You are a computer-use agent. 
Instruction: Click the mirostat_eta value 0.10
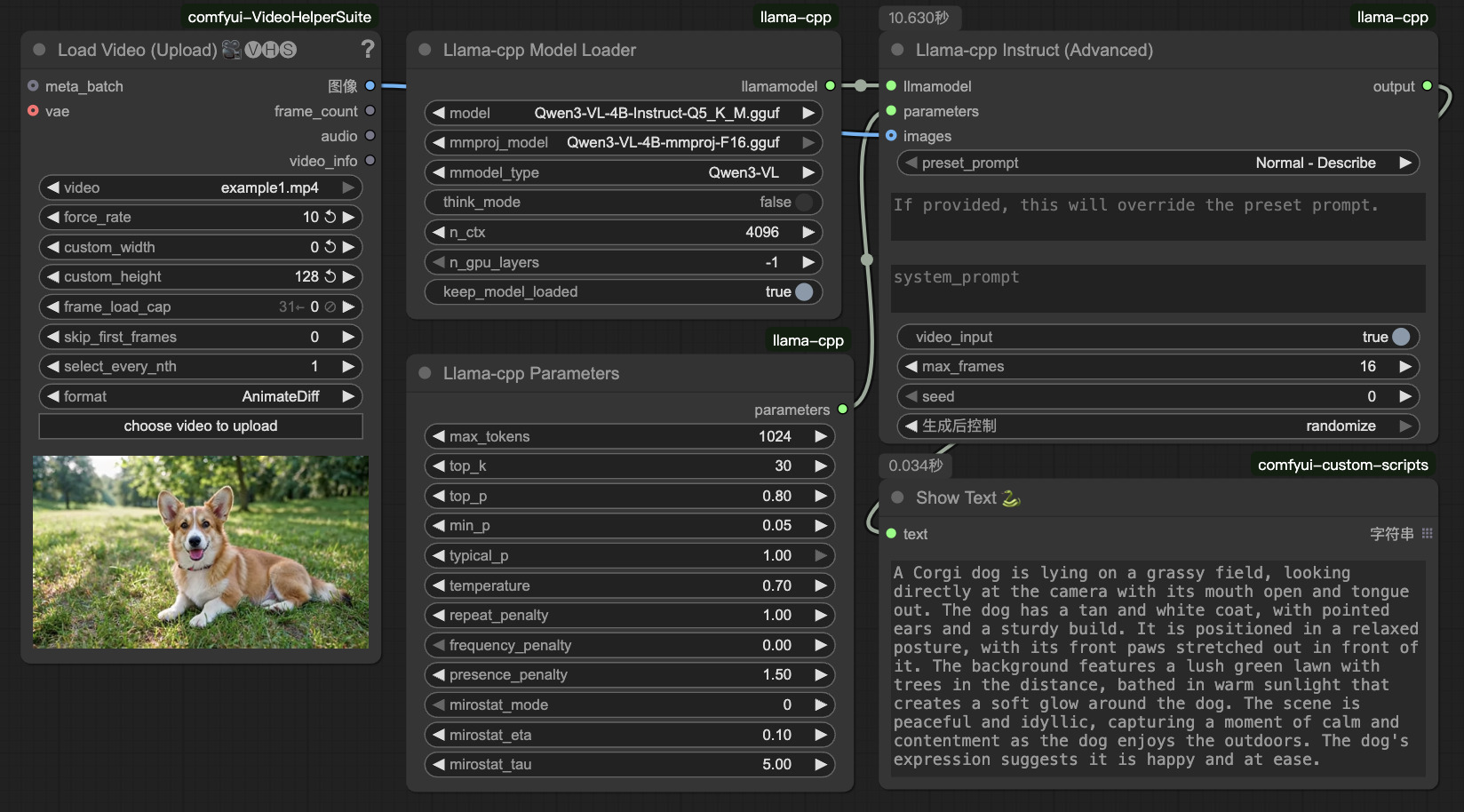point(776,735)
